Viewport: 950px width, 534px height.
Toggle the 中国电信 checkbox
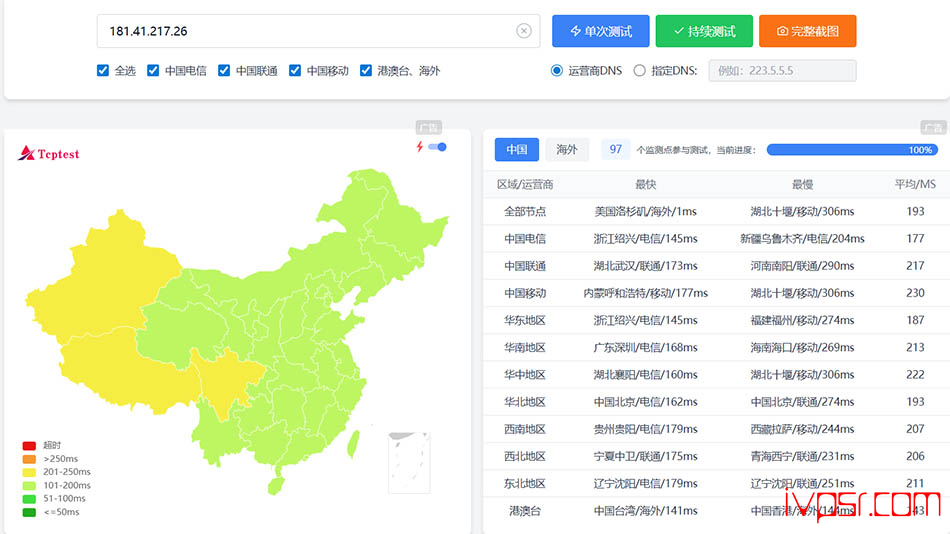coord(153,70)
